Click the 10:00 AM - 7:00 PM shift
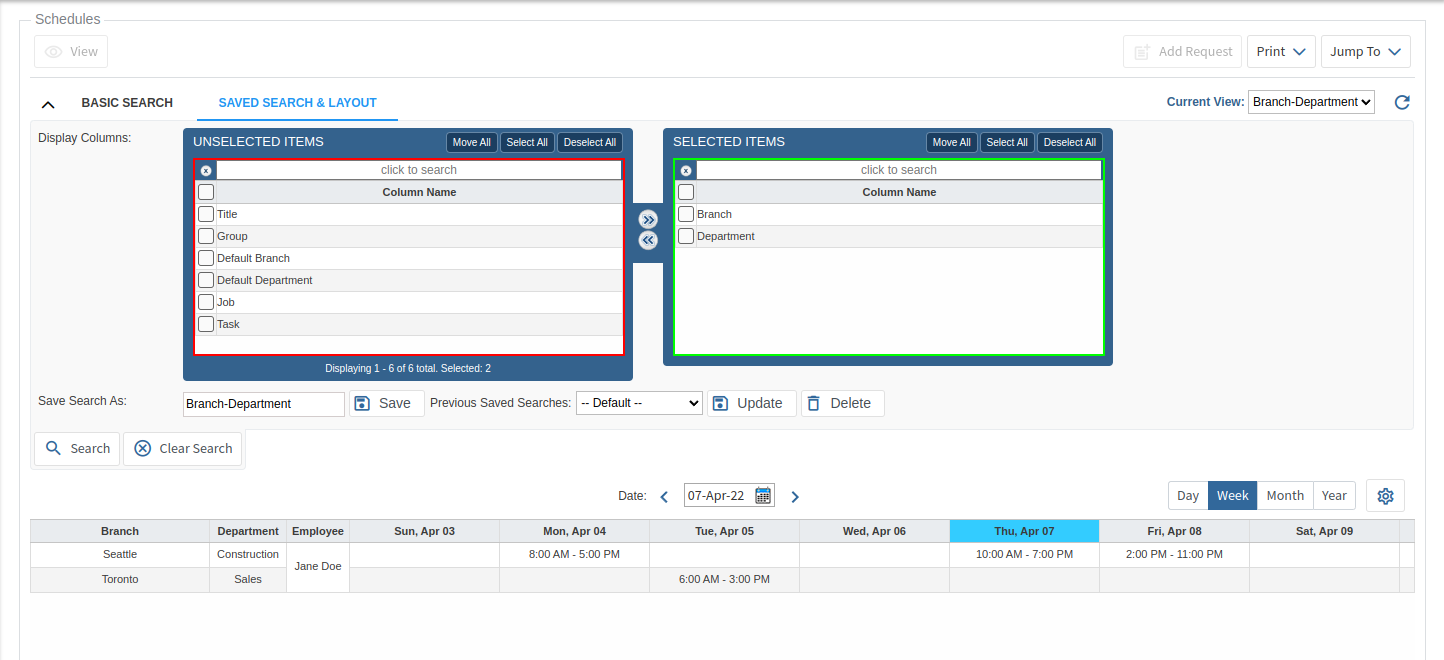The height and width of the screenshot is (660, 1444). point(1024,554)
